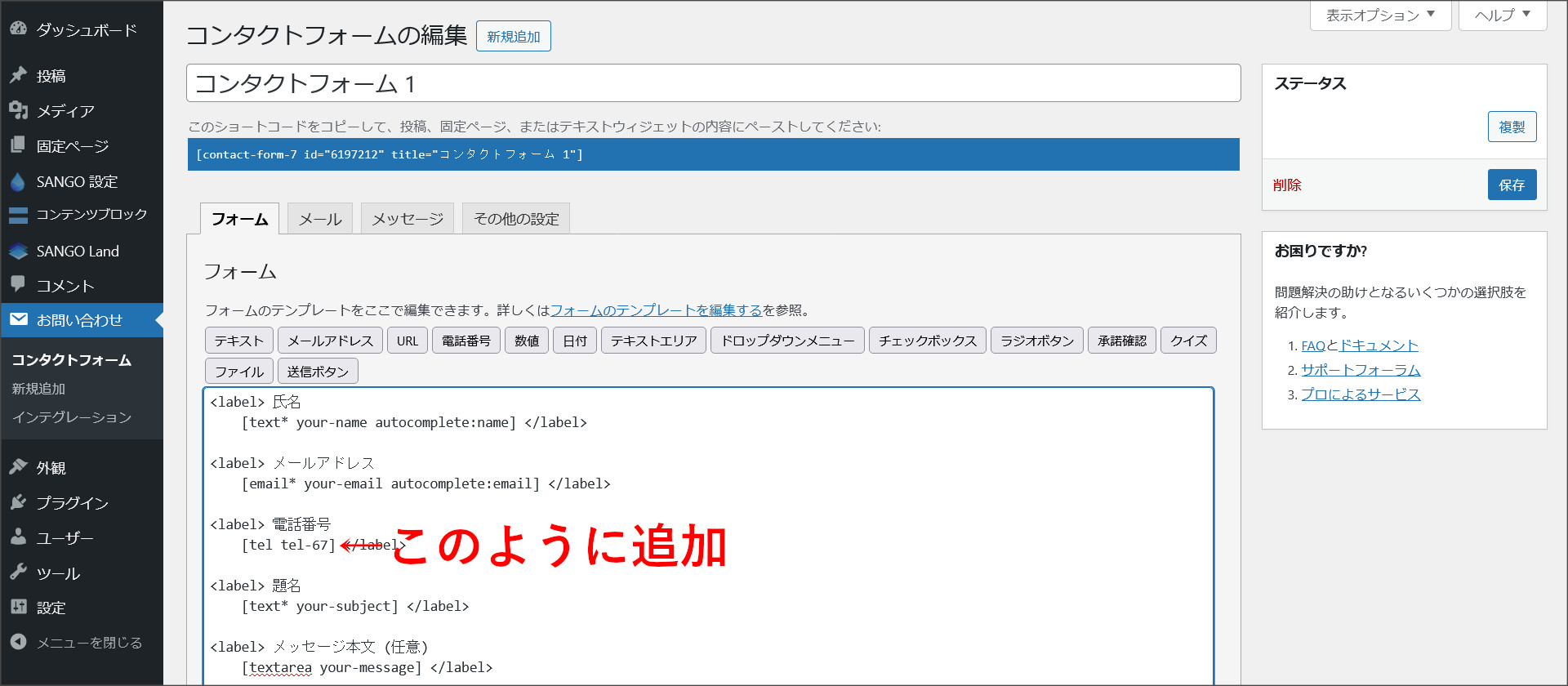This screenshot has height=686, width=1568.
Task: Click the Appearance paintbrush icon
Action: coord(18,467)
